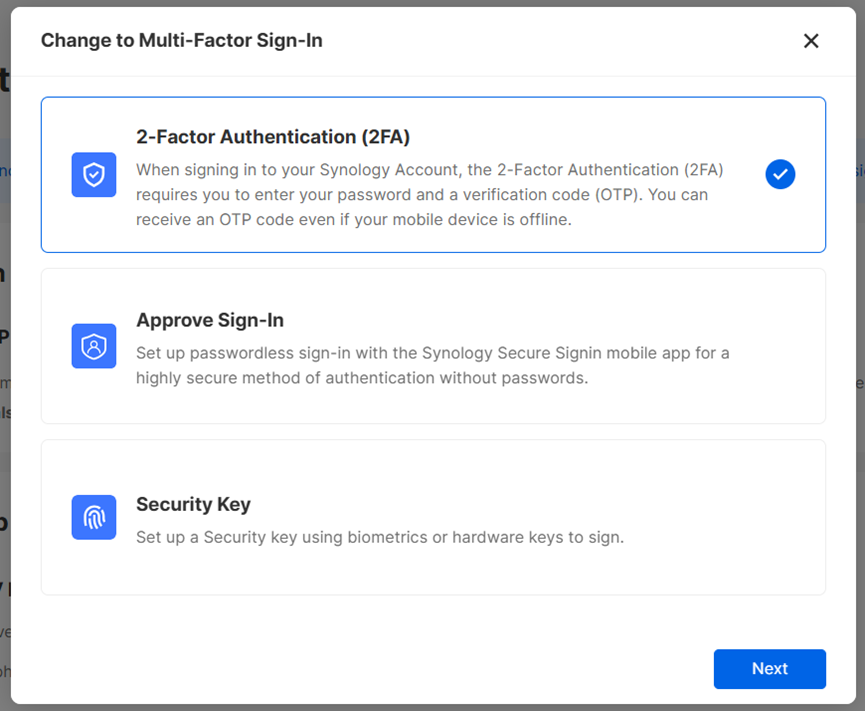Screen dimensions: 865x711
Task: Click the Security Key fingerprint icon
Action: [x=94, y=517]
